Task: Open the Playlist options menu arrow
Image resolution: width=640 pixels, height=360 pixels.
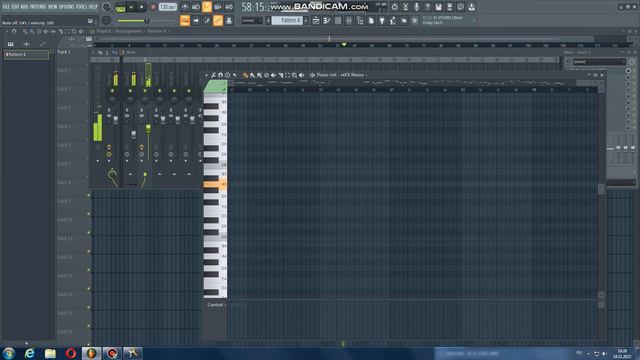Action: click(7, 31)
